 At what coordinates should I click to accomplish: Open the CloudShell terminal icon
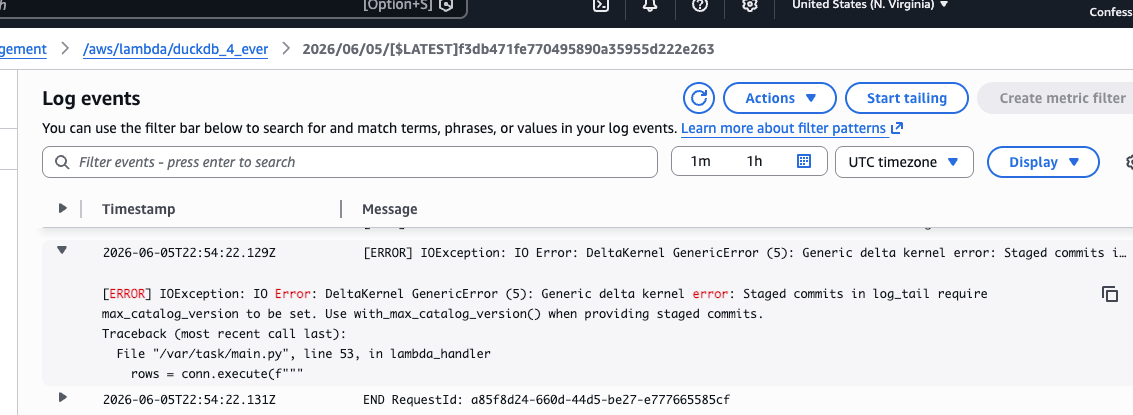(x=600, y=5)
